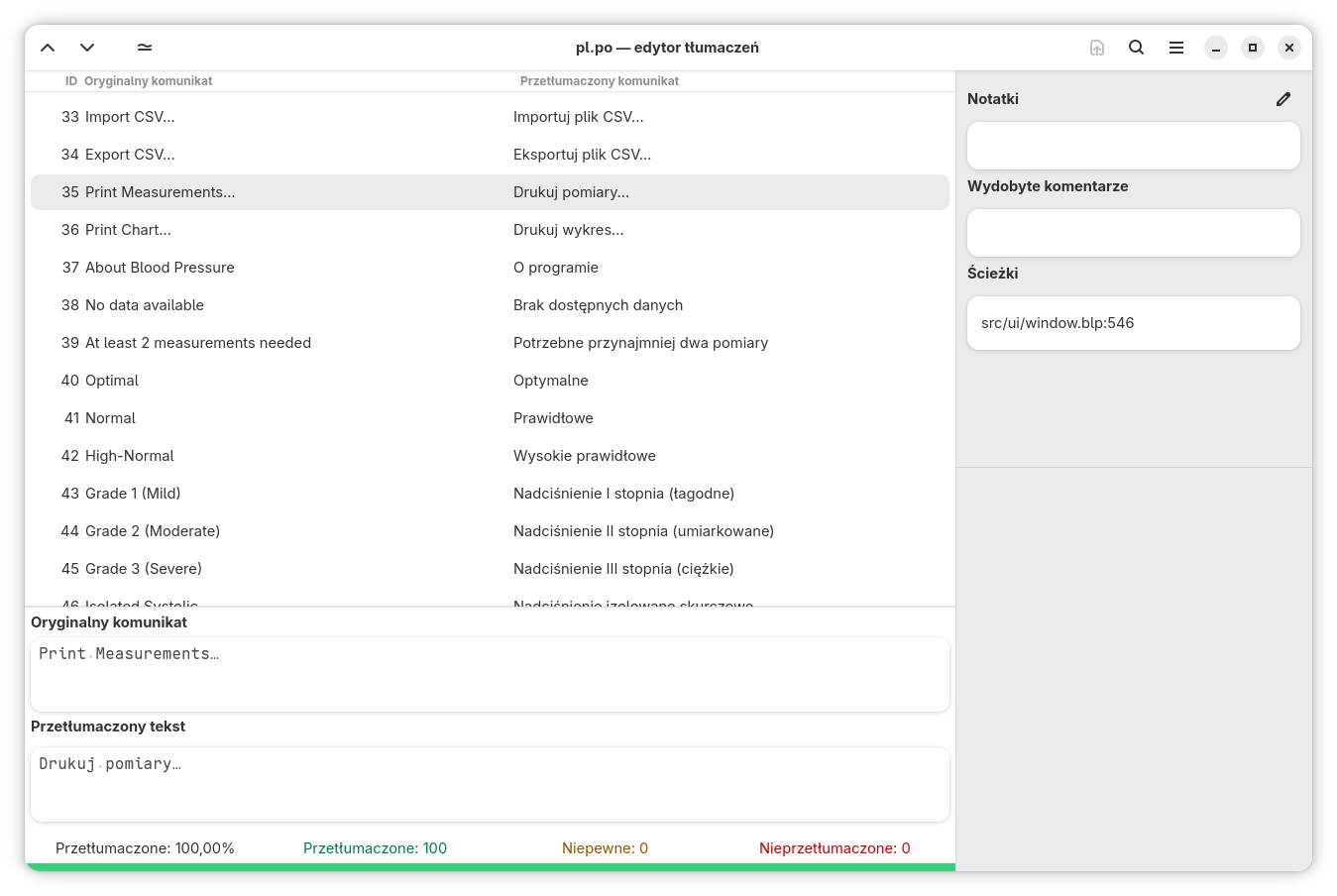Open search with the magnifier icon
Screen dimensions: 1337x896
(1137, 48)
